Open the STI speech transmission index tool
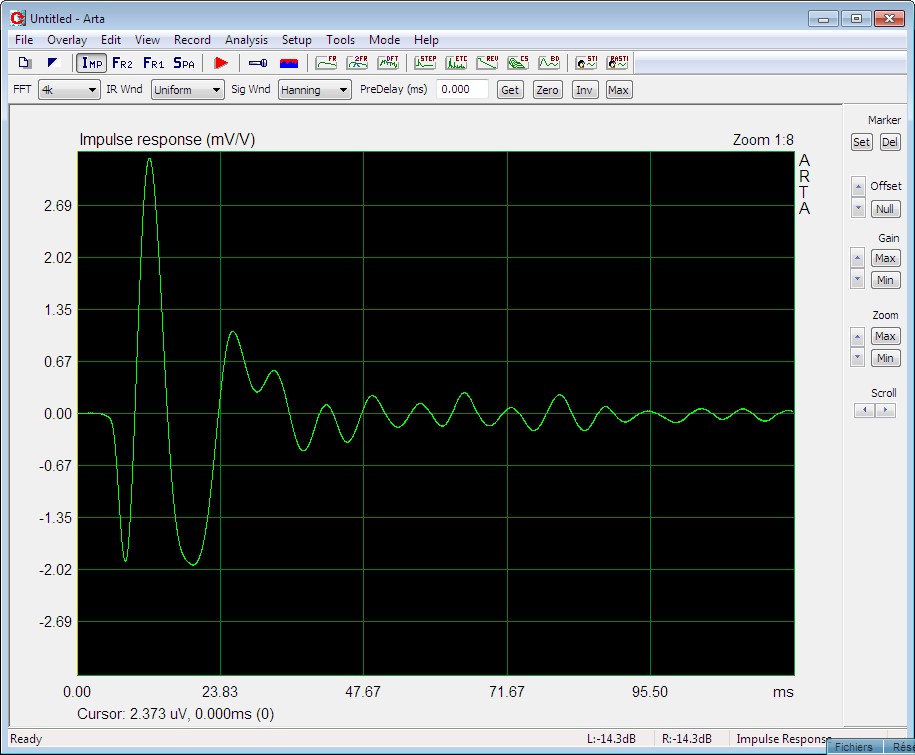The width and height of the screenshot is (915, 755). coord(586,63)
